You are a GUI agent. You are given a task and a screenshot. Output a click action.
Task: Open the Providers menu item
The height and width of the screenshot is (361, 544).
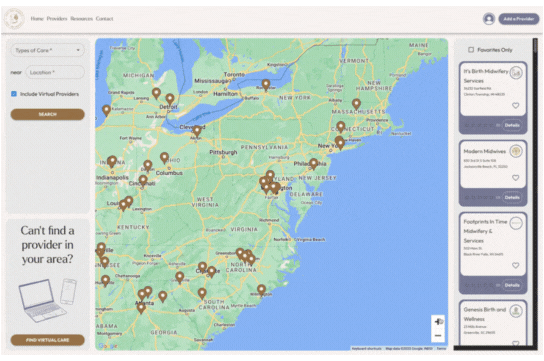pos(57,19)
